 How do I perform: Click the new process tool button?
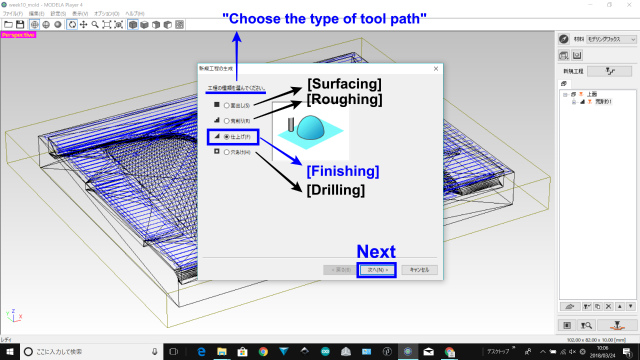point(610,71)
